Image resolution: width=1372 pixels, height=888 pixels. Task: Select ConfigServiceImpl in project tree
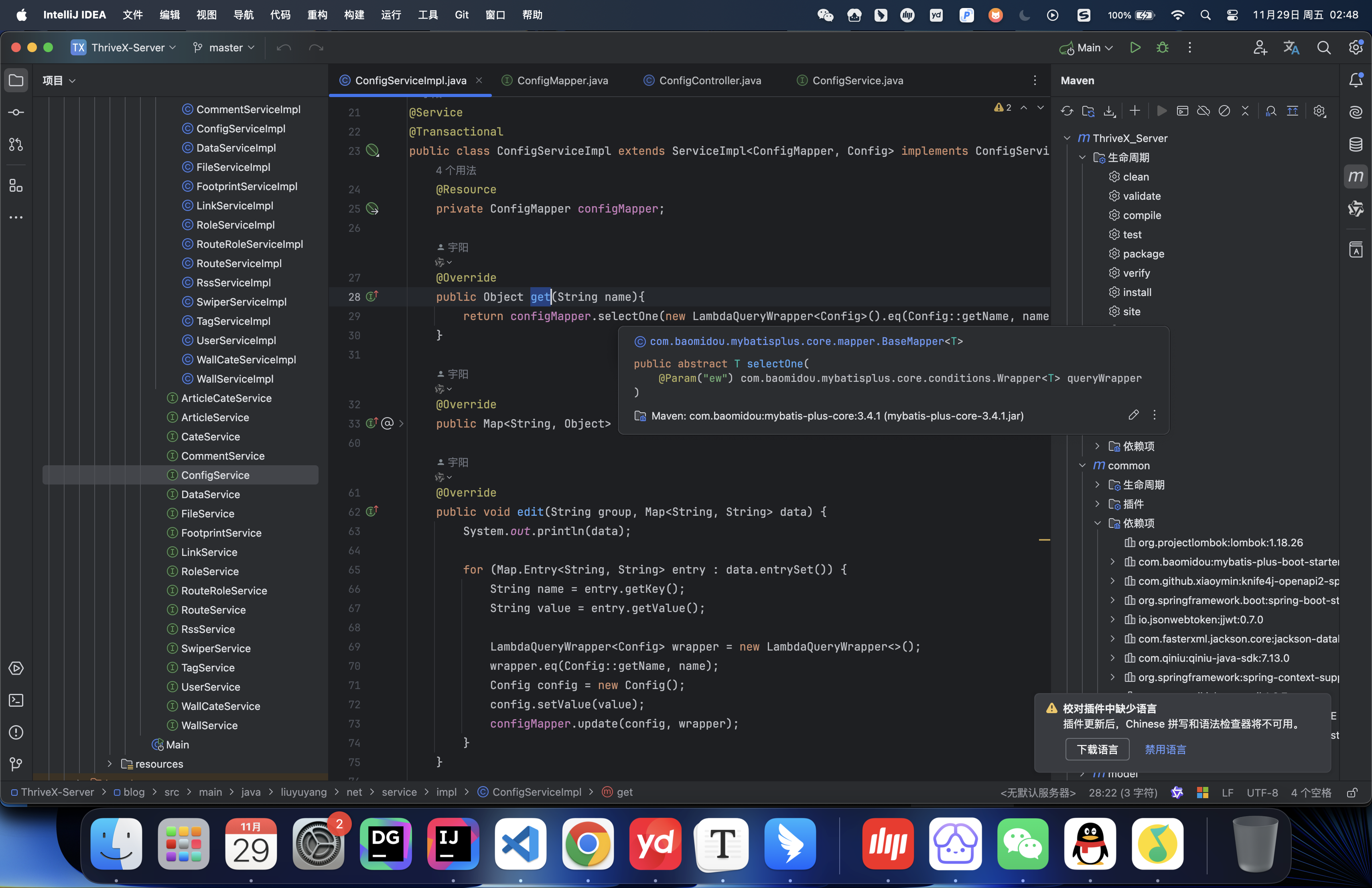click(241, 128)
